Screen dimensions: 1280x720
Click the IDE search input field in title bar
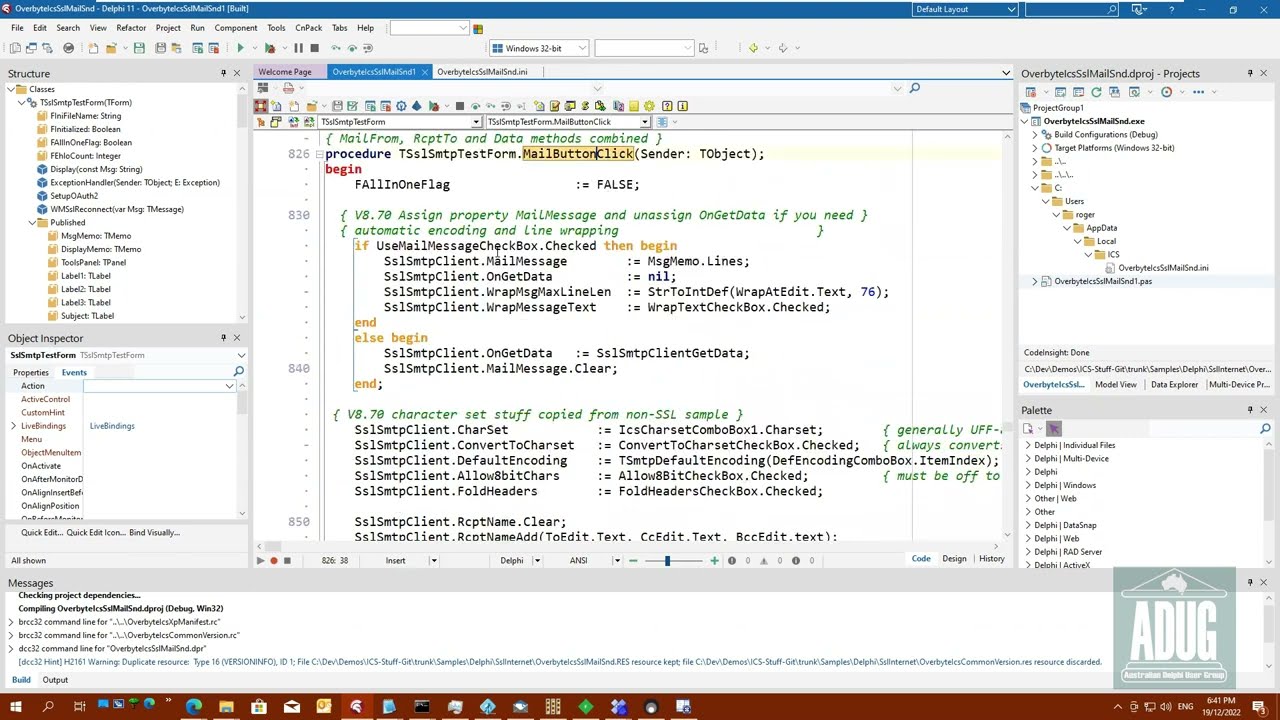[1071, 9]
